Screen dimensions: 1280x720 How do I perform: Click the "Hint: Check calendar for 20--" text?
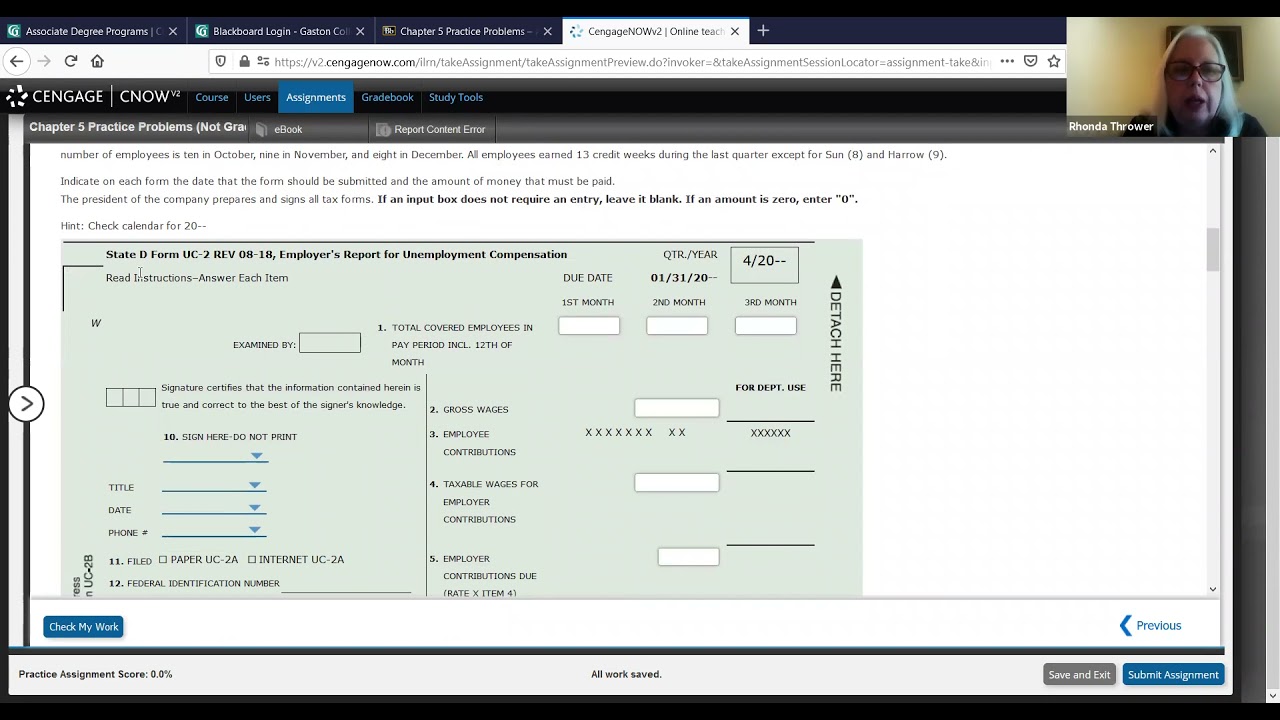pos(133,226)
